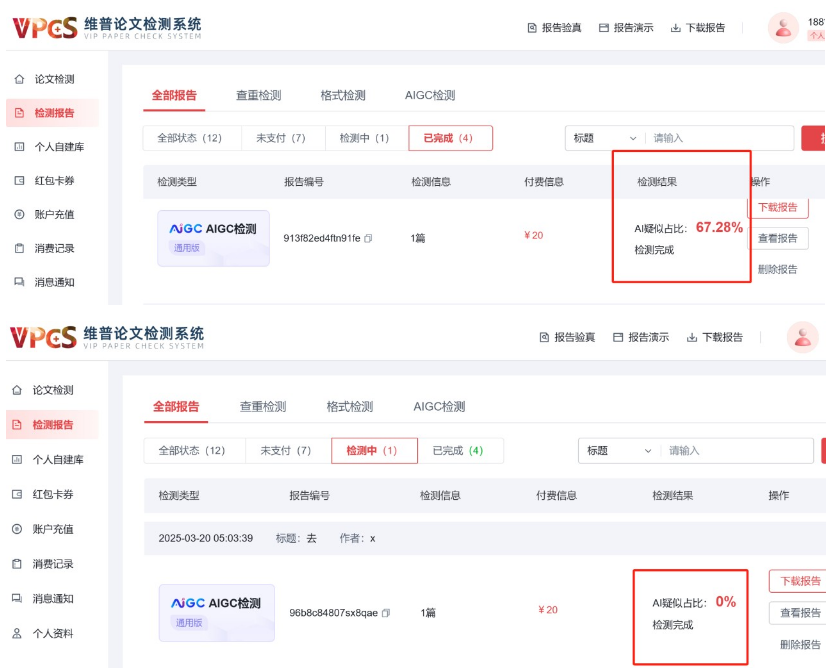Focus 请输入 search field in lower screenshot
The width and height of the screenshot is (830, 668).
737,450
